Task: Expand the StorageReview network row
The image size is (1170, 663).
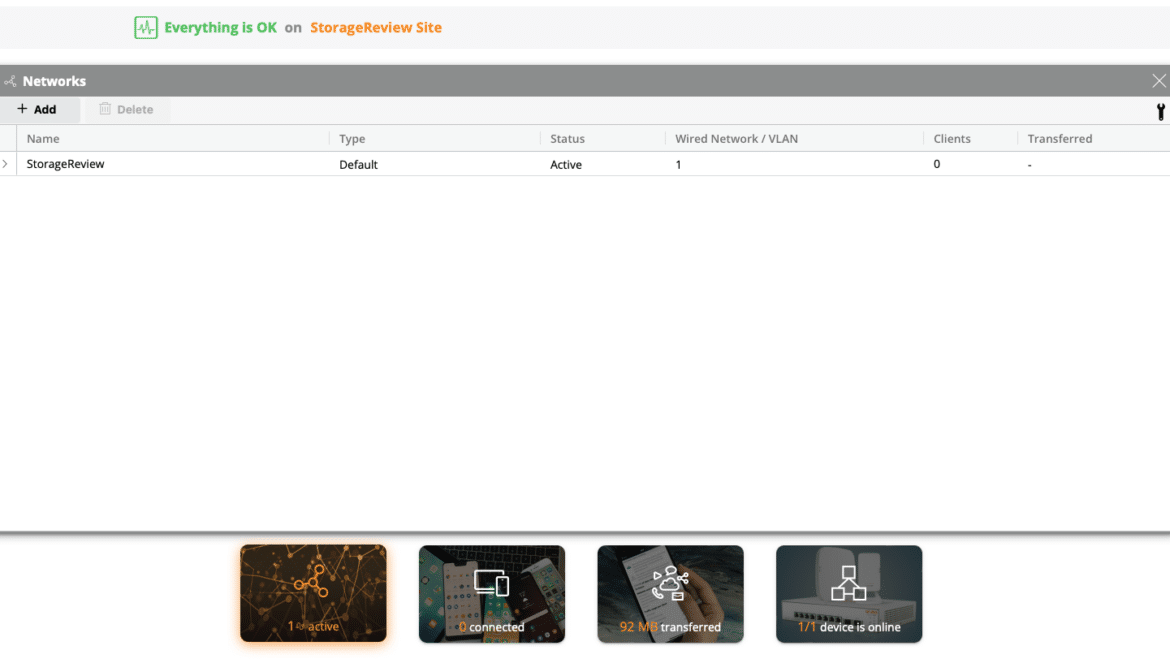Action: point(5,164)
